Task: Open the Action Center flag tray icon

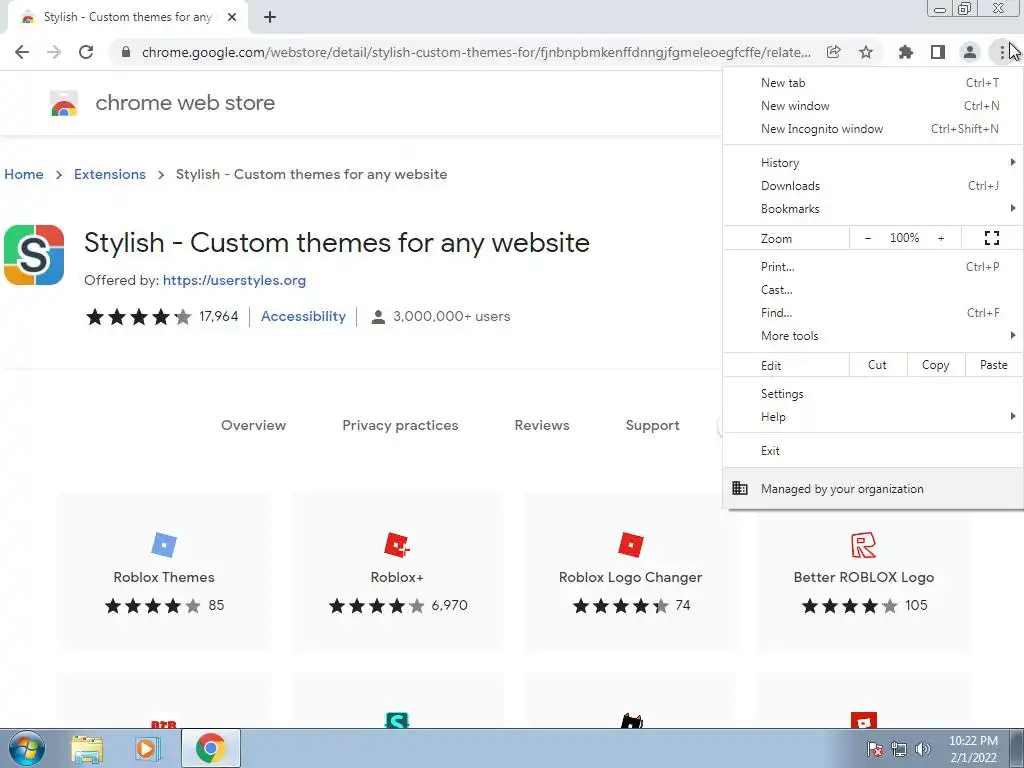Action: (875, 749)
